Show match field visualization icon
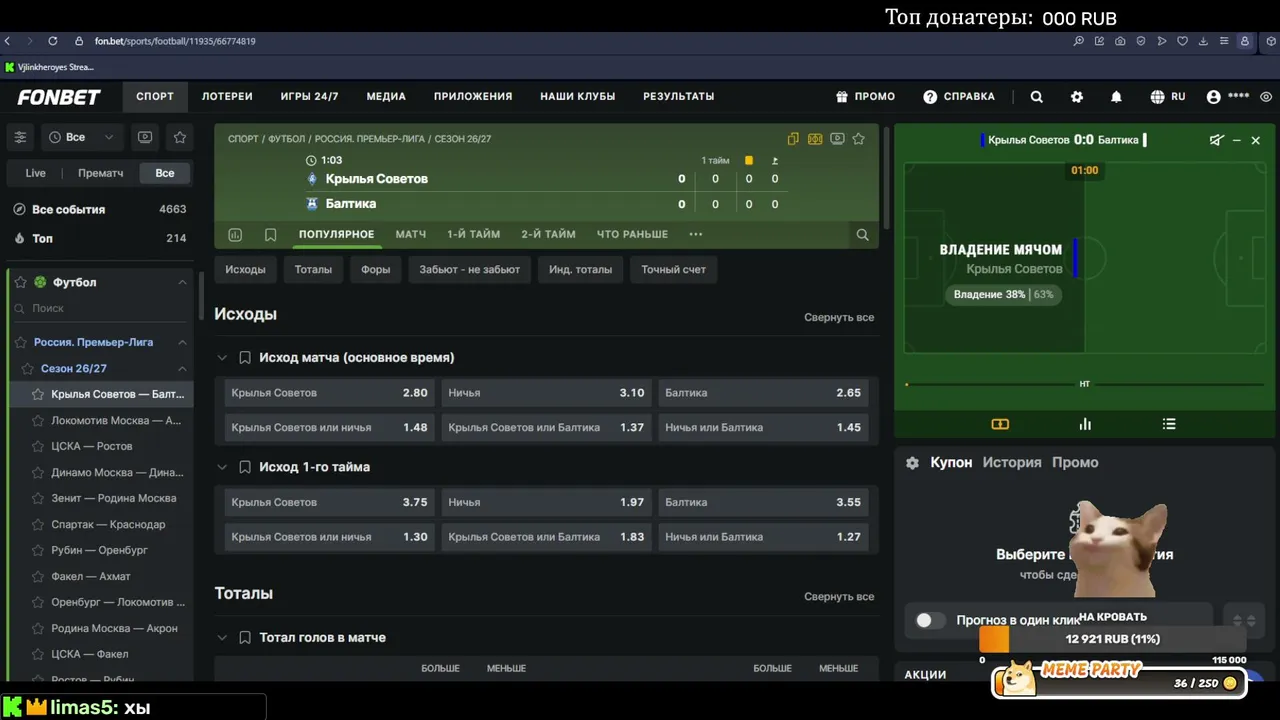 click(x=815, y=139)
